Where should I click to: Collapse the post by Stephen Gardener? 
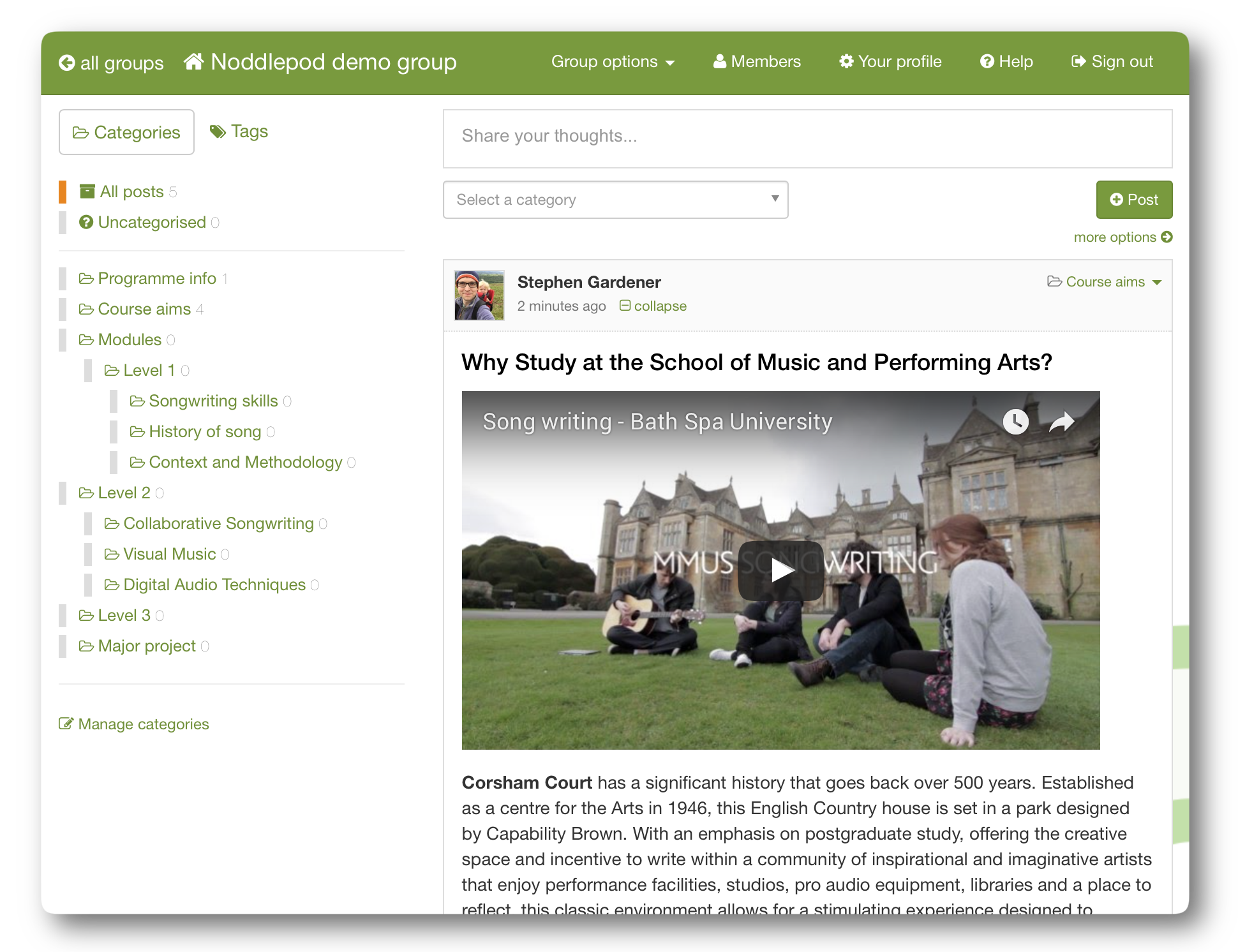(653, 306)
